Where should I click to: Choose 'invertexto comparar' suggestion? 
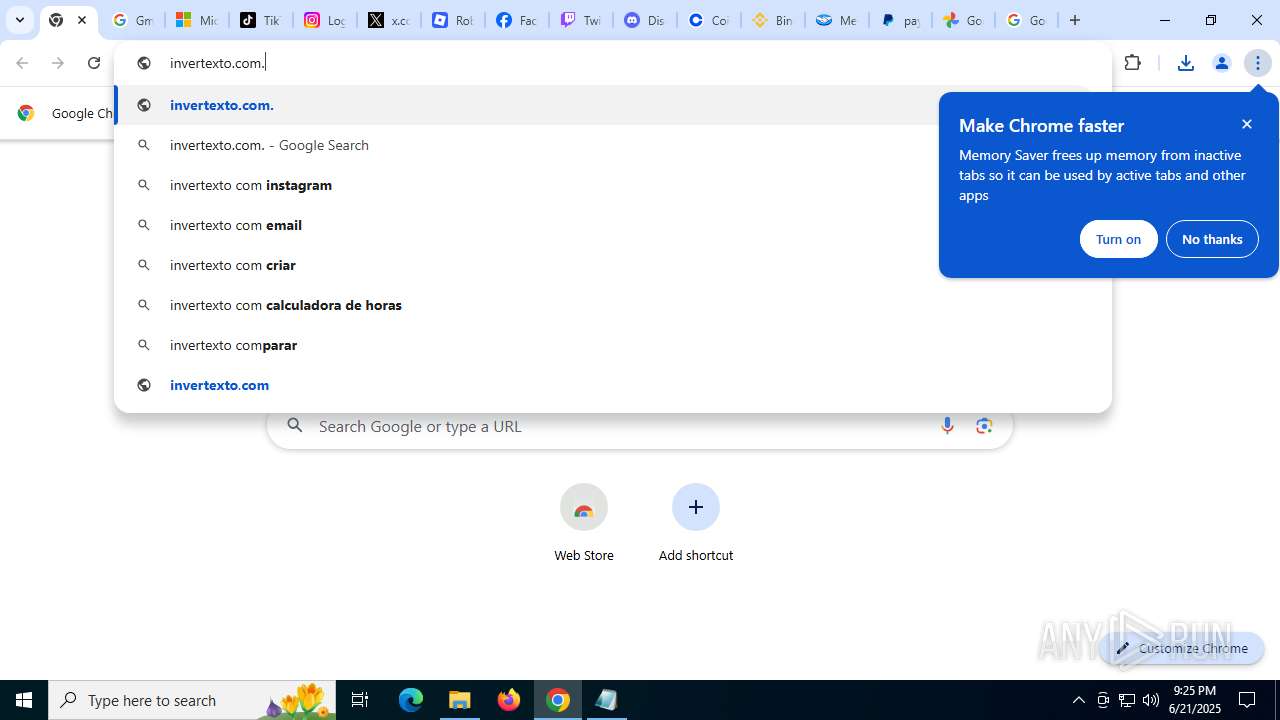click(613, 345)
